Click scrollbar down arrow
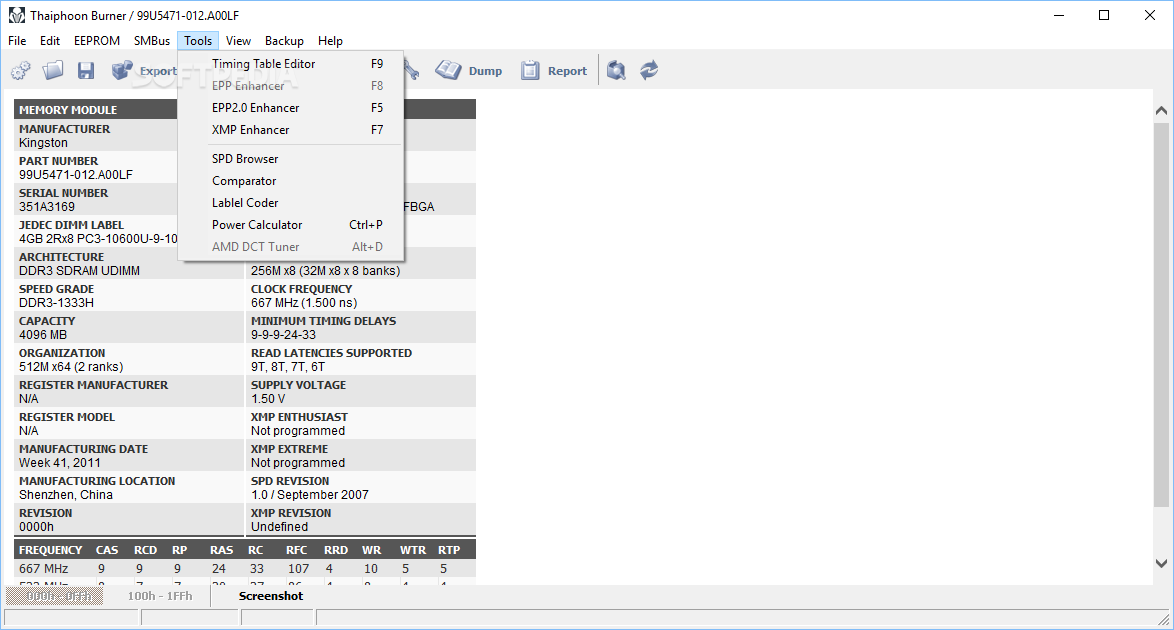Image resolution: width=1174 pixels, height=630 pixels. (1161, 563)
